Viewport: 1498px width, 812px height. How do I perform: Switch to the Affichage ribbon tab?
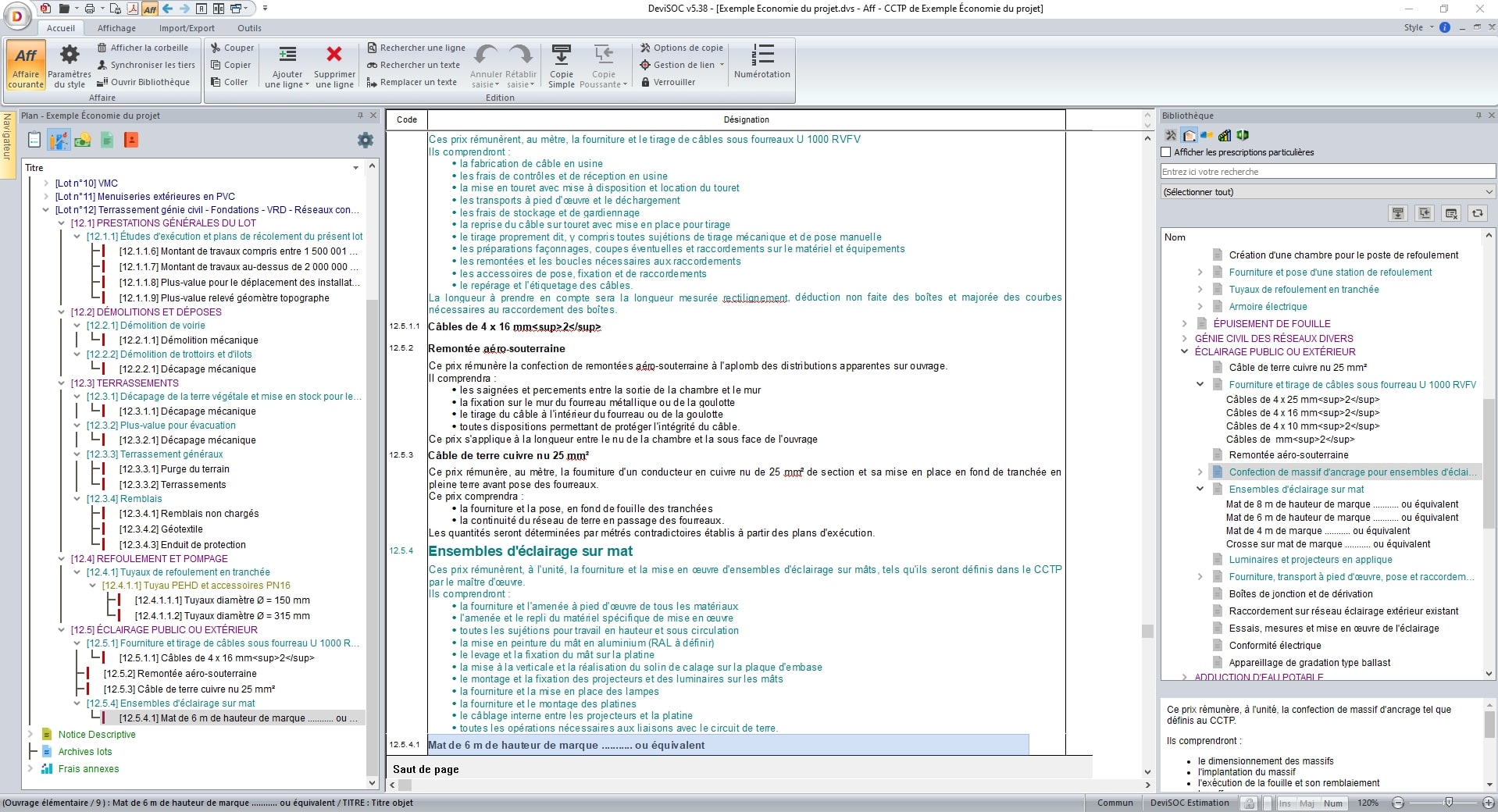coord(116,28)
